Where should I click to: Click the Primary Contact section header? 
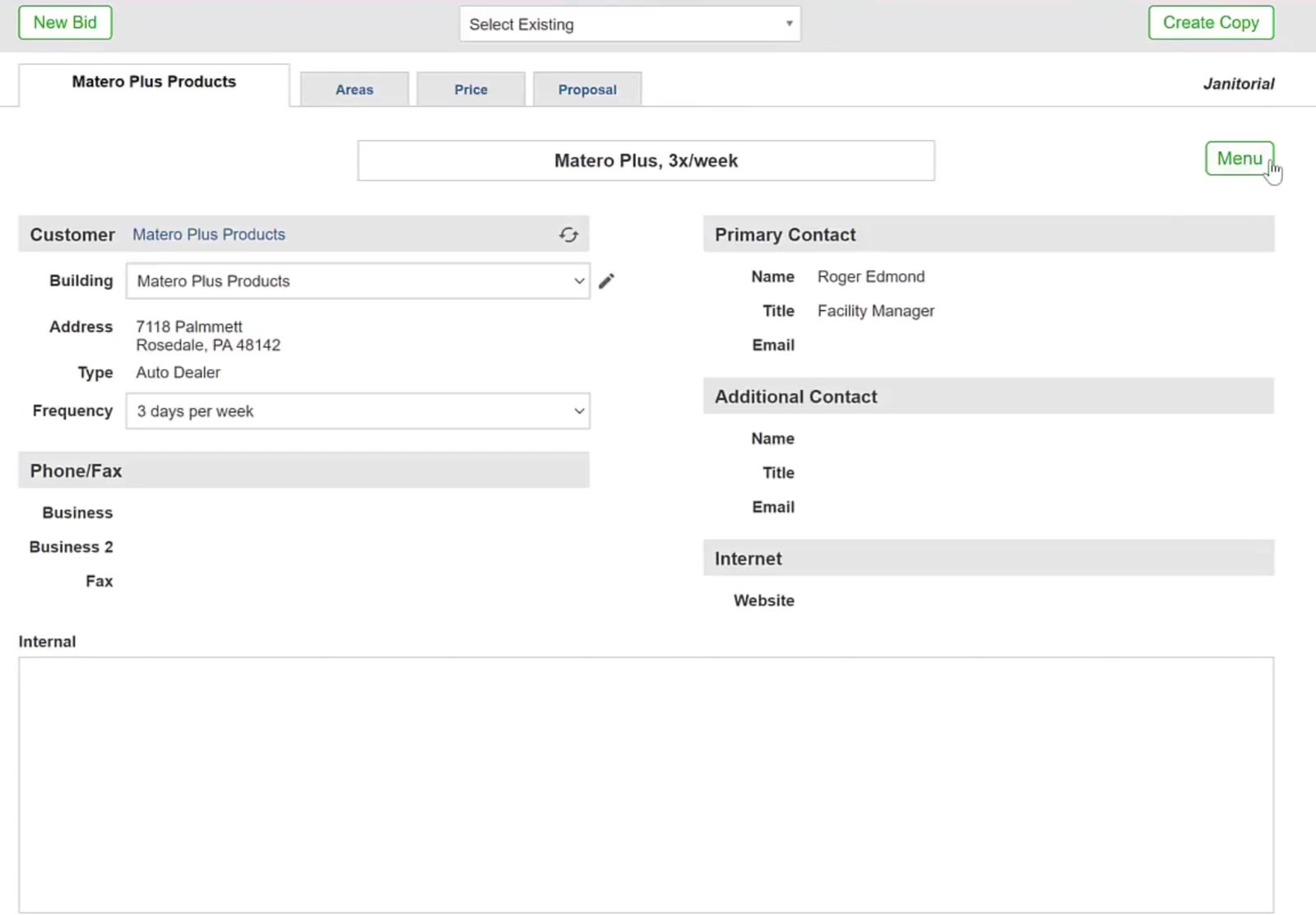tap(989, 235)
